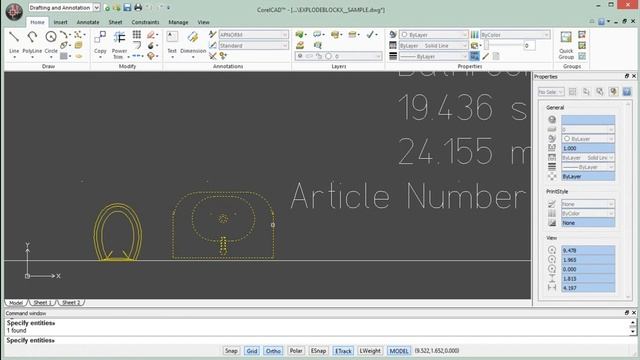This screenshot has width=640, height=360.
Task: Click the Print icon in quick access toolbar
Action: pos(138,7)
